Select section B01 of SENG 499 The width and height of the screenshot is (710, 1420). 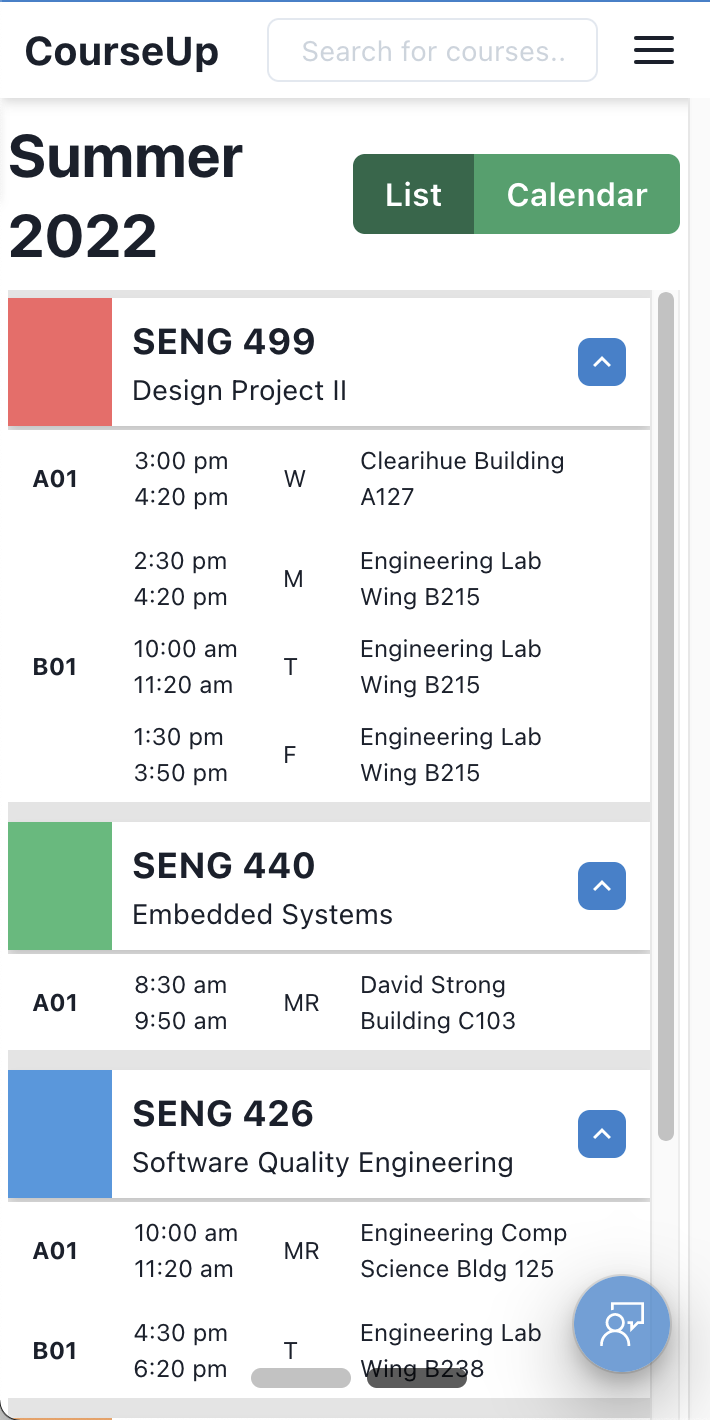pyautogui.click(x=55, y=667)
